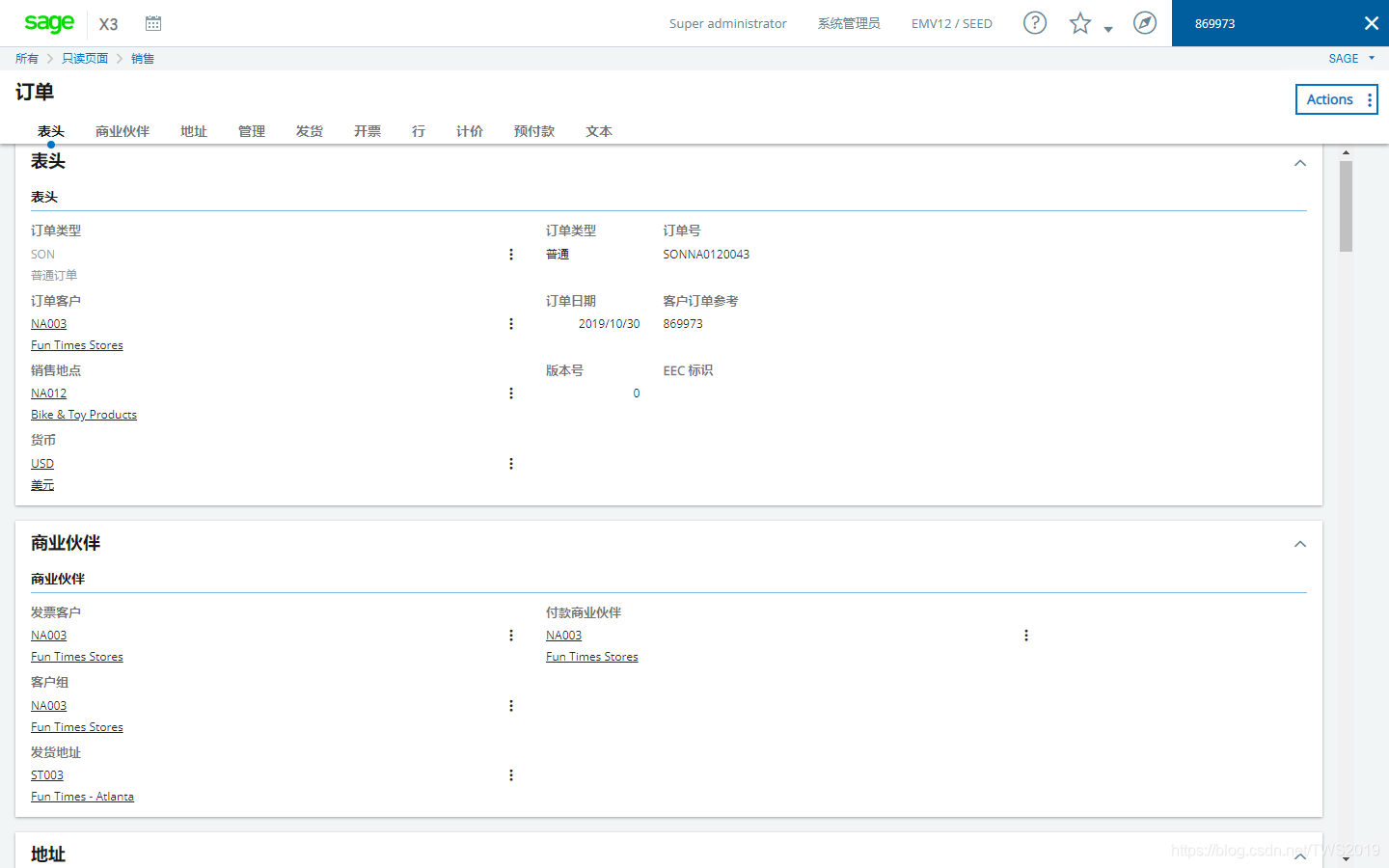The image size is (1389, 868).
Task: Select the 版本号 value 0
Action: (637, 393)
